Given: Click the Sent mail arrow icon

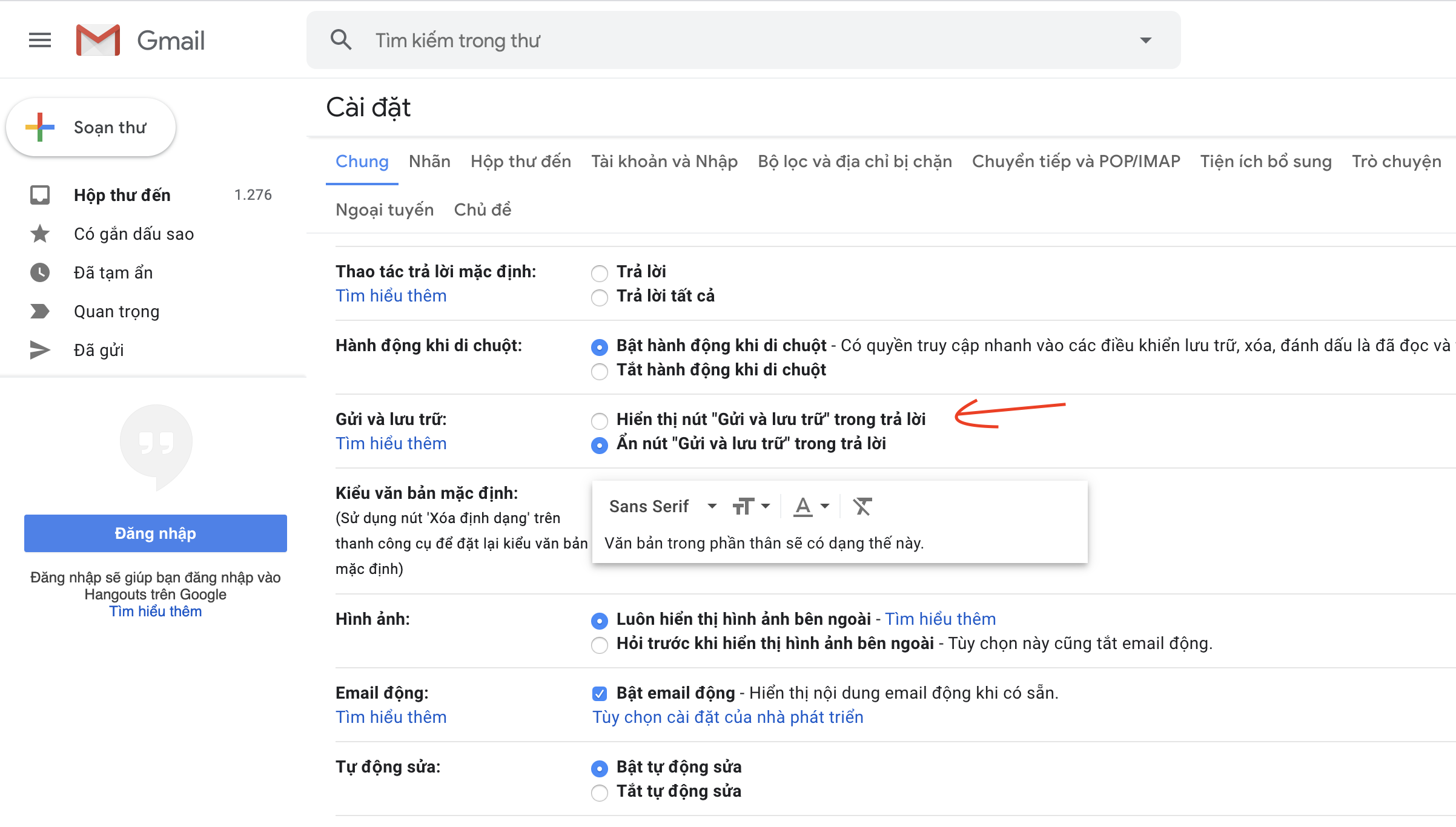Looking at the screenshot, I should coord(40,350).
